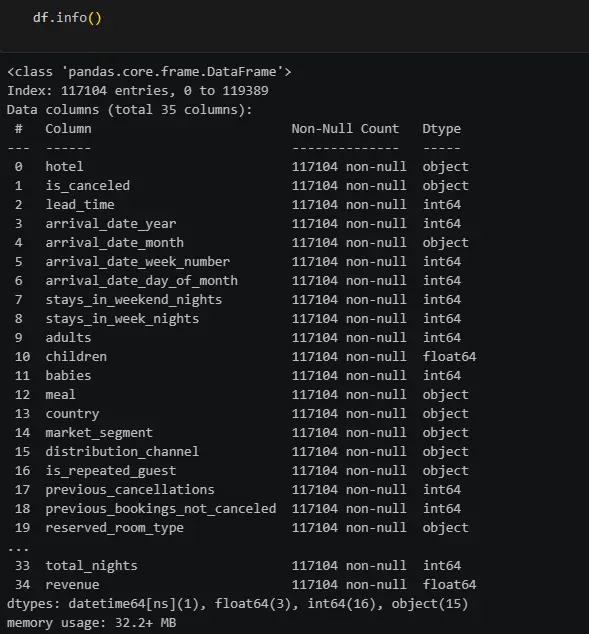Screen dimensions: 589x634
Task: Click the revenue float64 dtype
Action: click(449, 585)
